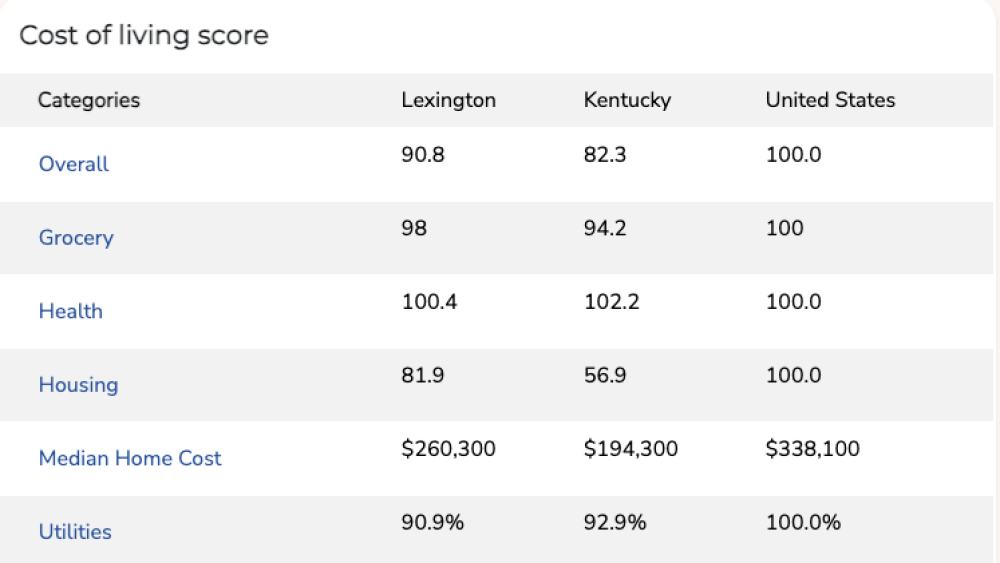Click the Kentucky column header
This screenshot has height=563, width=1000.
627,100
